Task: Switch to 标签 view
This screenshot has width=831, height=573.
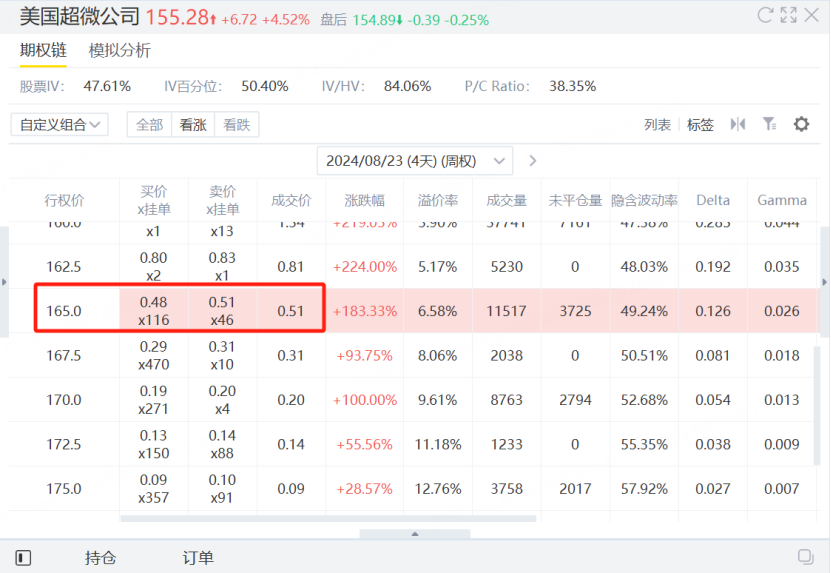Action: point(700,125)
